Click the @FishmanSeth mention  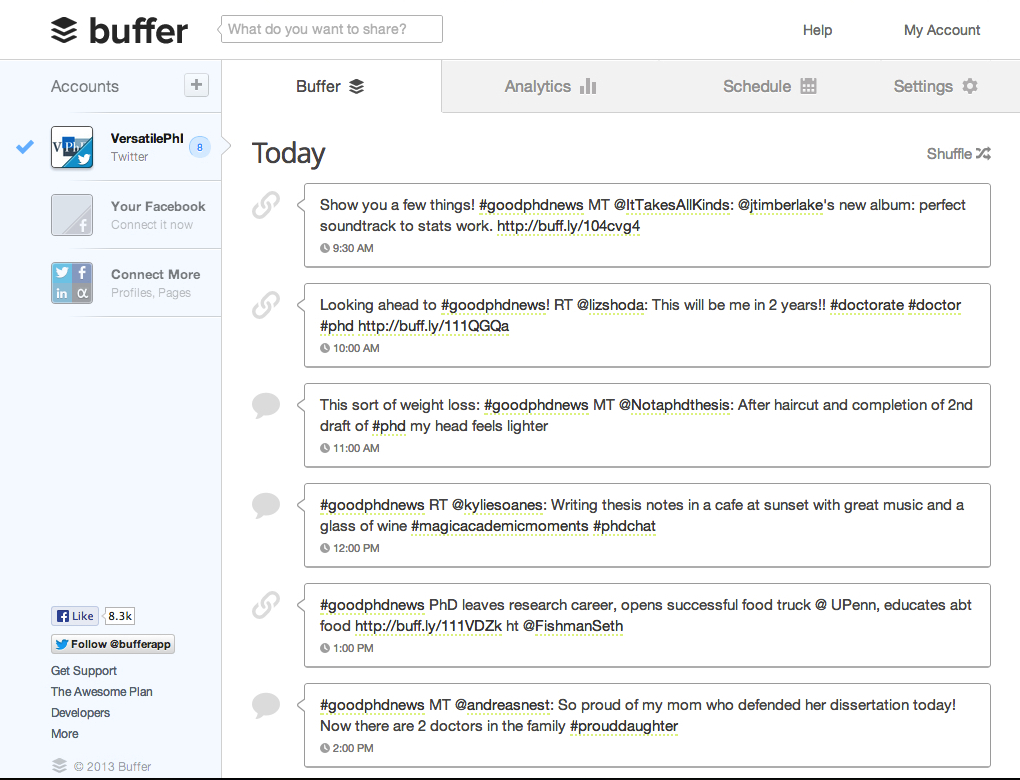[x=572, y=626]
